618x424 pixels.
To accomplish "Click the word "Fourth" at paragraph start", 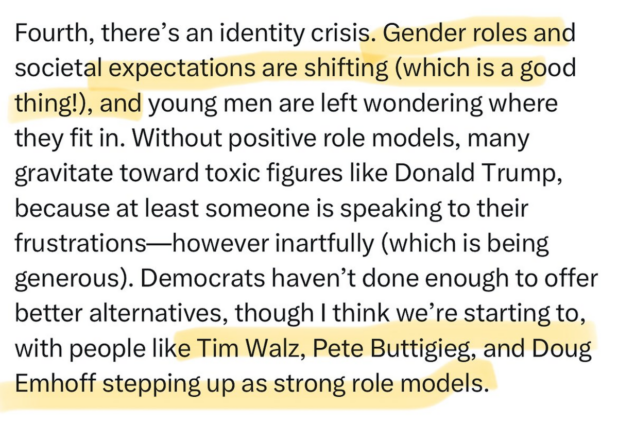I will (x=51, y=33).
